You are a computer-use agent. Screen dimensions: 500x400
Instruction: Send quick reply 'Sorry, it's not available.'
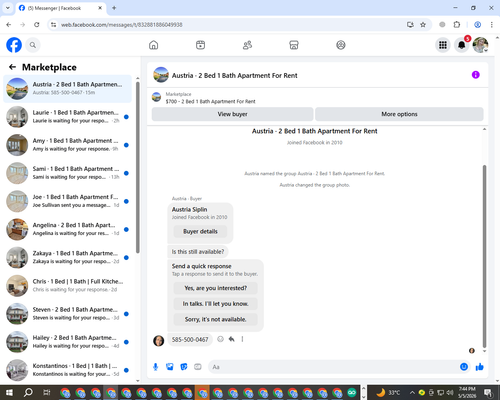click(216, 319)
